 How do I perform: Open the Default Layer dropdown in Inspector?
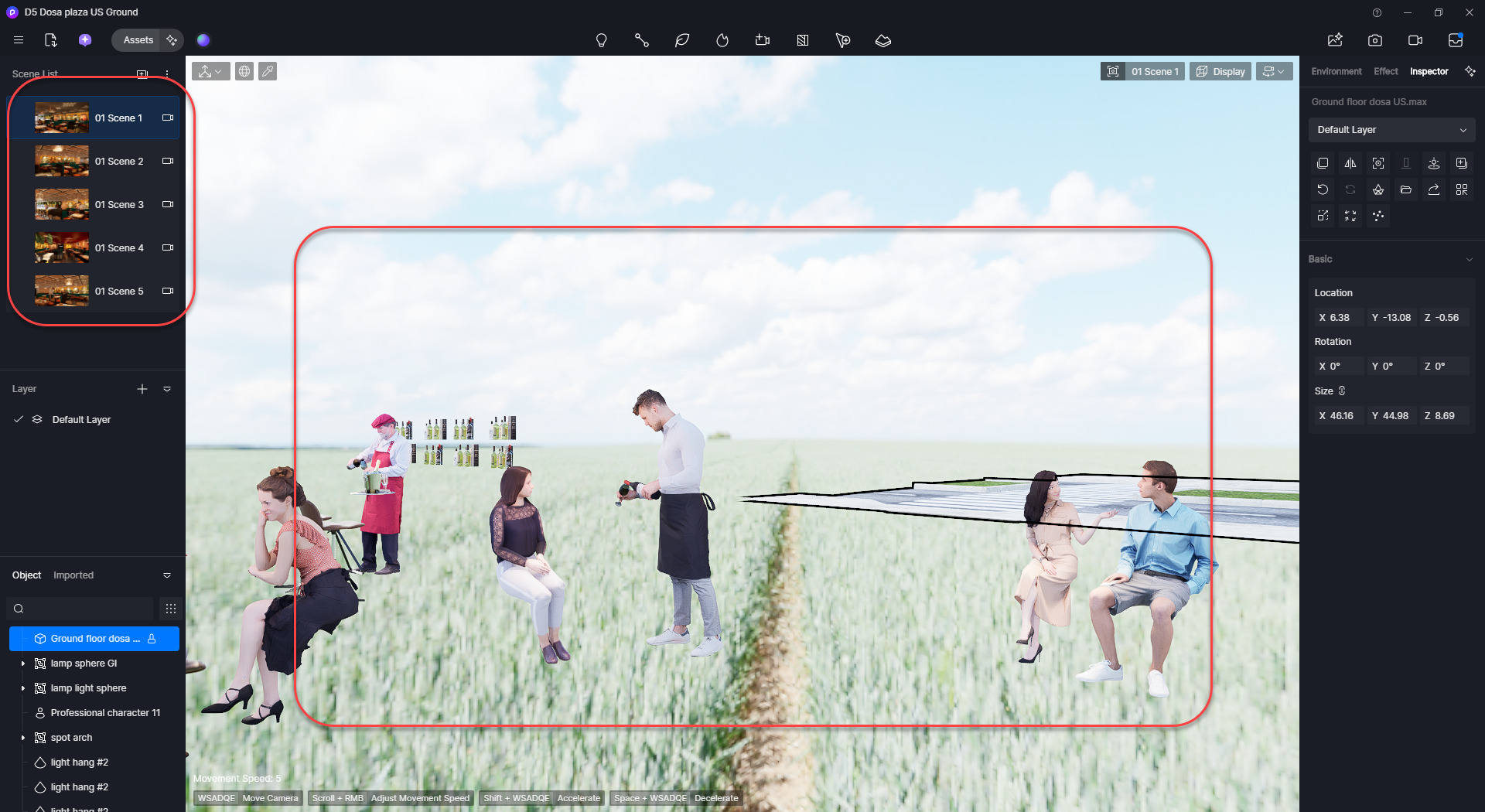(x=1391, y=130)
